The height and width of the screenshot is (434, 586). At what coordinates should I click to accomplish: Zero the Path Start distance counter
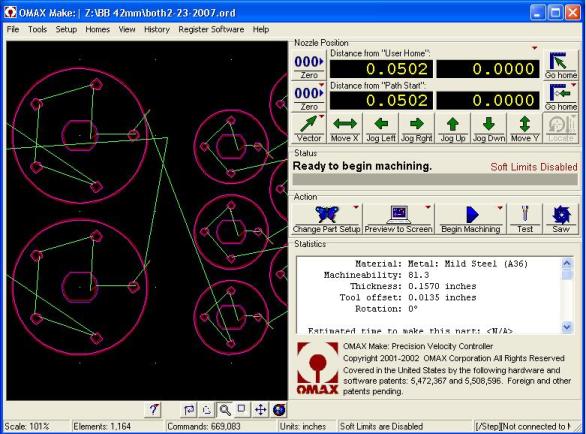[309, 97]
